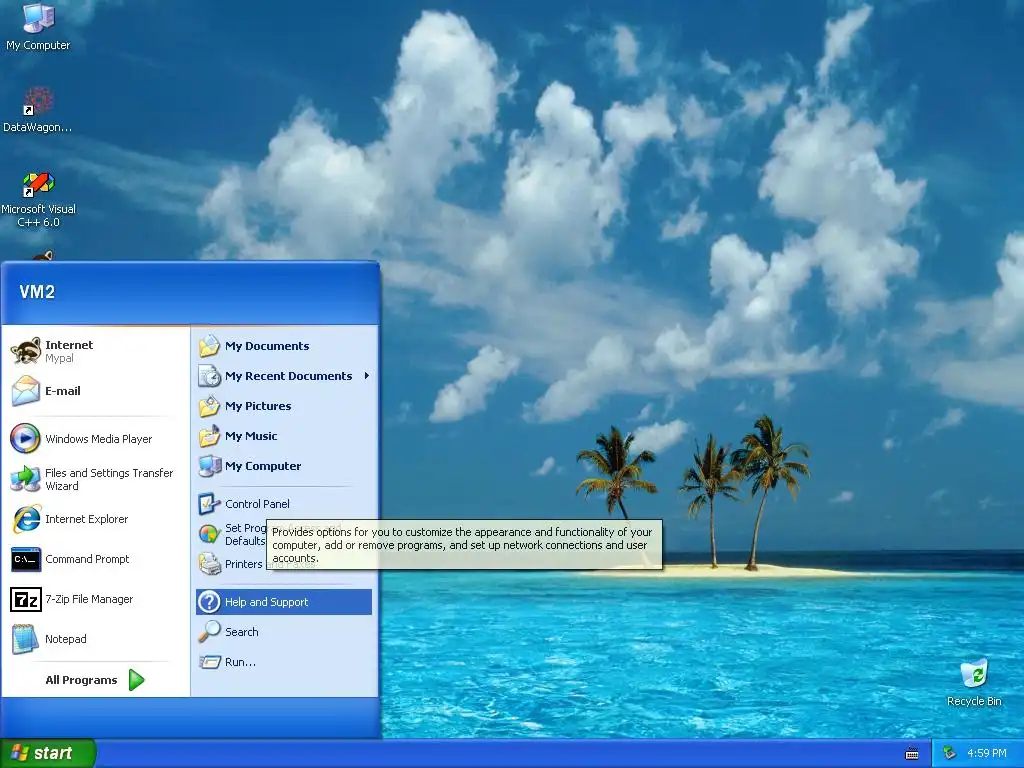
Task: Click the Run... label
Action: 240,662
